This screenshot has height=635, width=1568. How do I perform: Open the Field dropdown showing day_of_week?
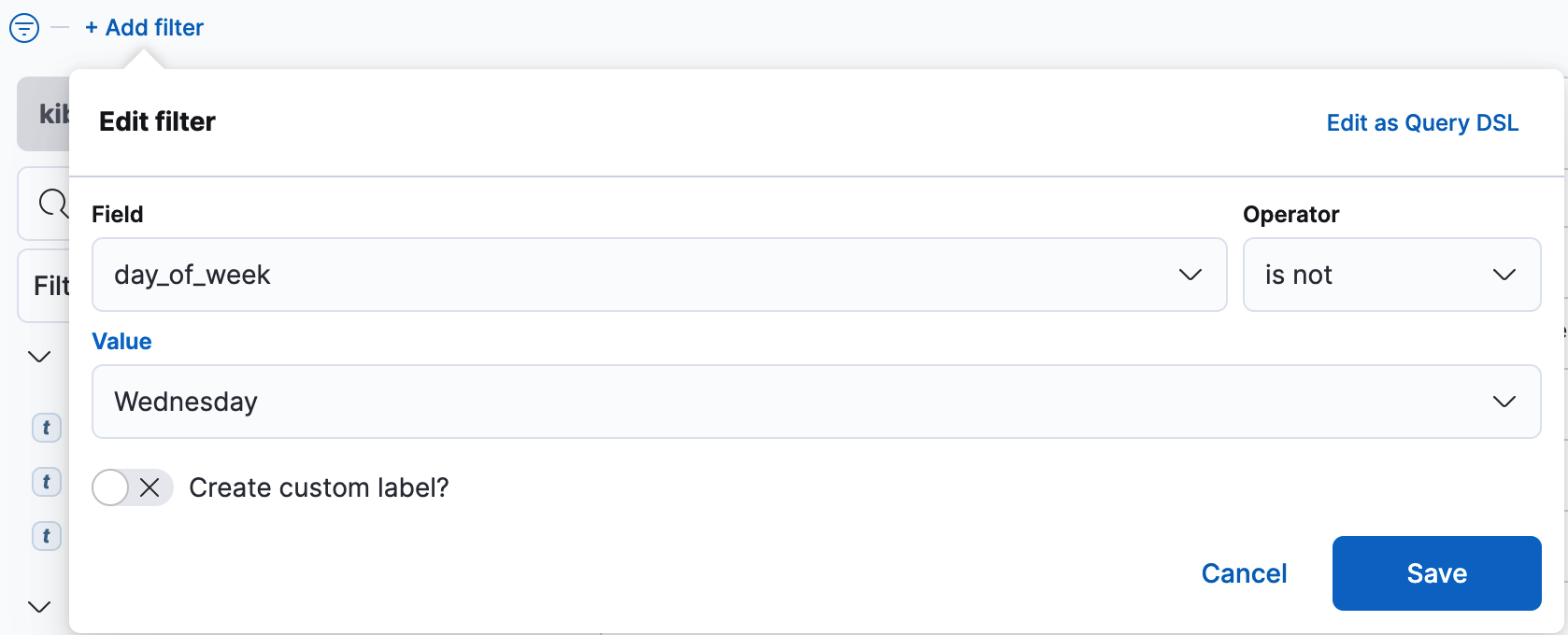(1190, 275)
